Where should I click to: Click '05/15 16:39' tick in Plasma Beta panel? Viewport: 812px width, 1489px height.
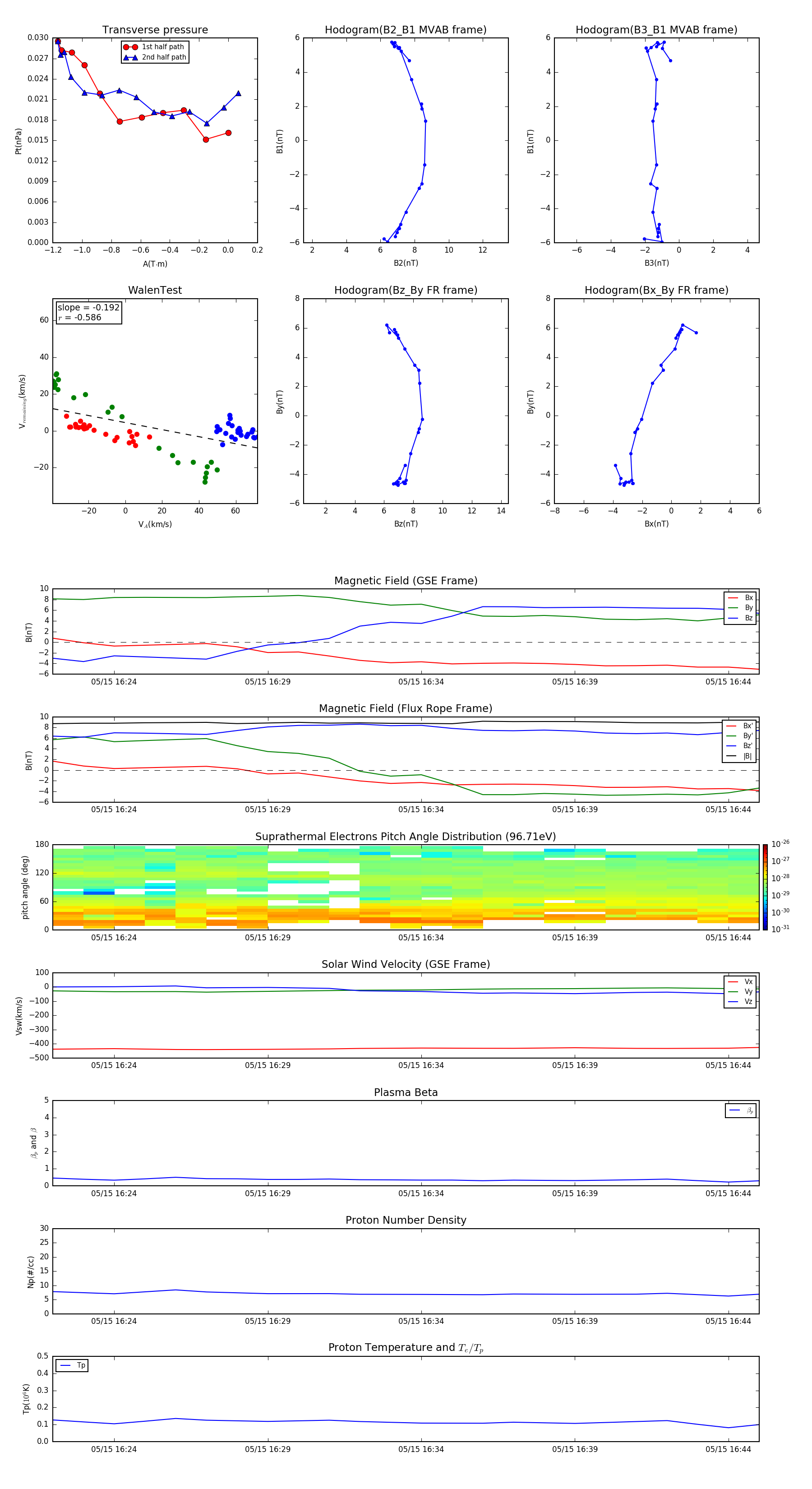point(574,1193)
